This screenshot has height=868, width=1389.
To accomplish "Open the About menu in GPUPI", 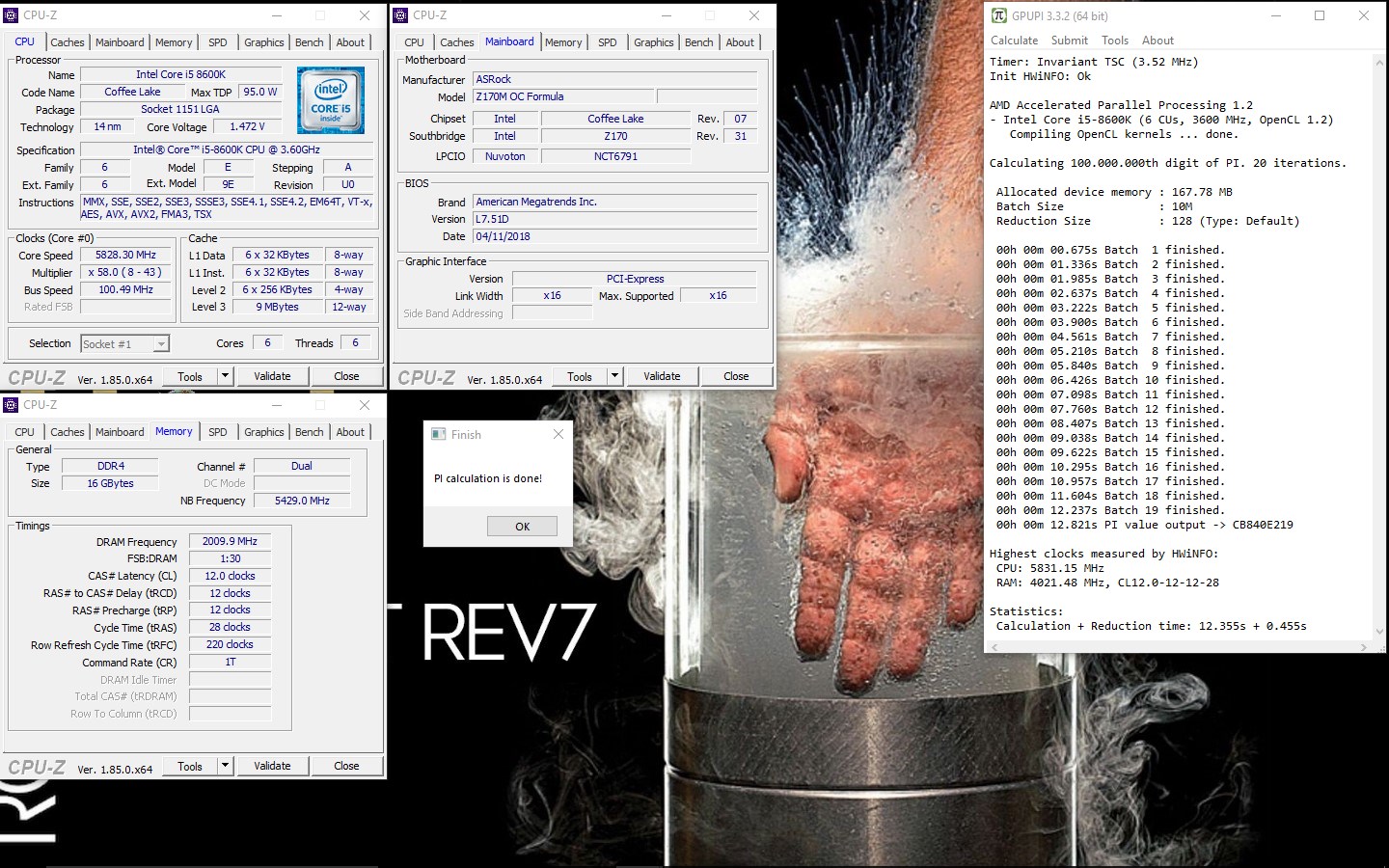I will 1157,41.
